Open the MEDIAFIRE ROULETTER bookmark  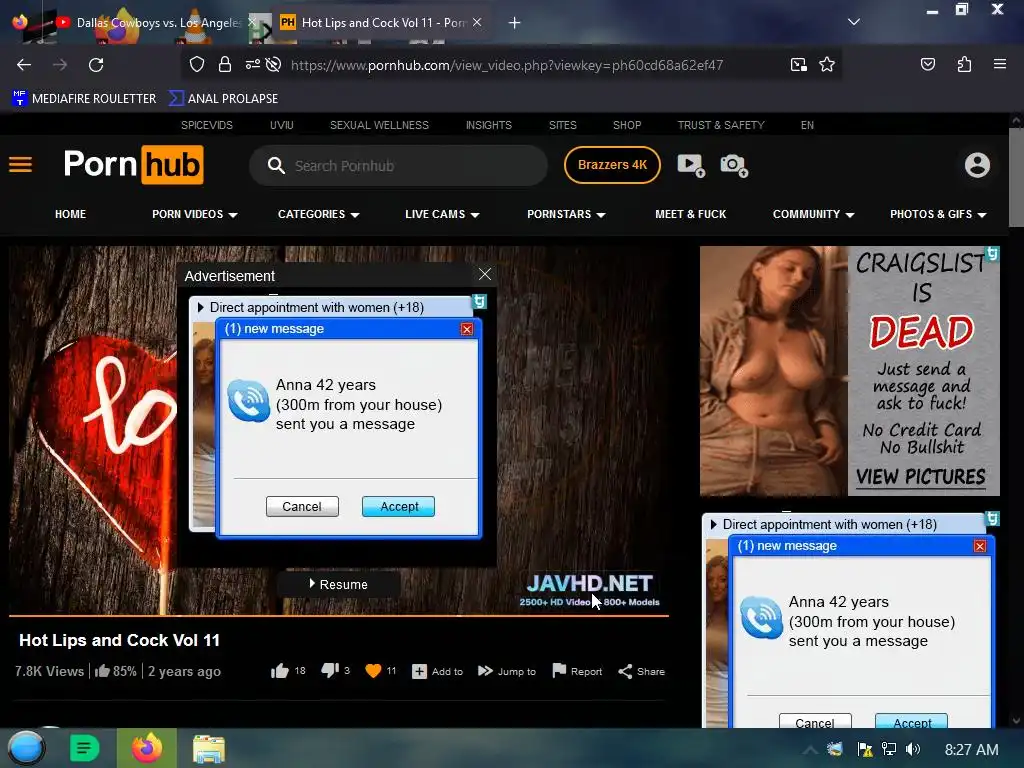(84, 99)
